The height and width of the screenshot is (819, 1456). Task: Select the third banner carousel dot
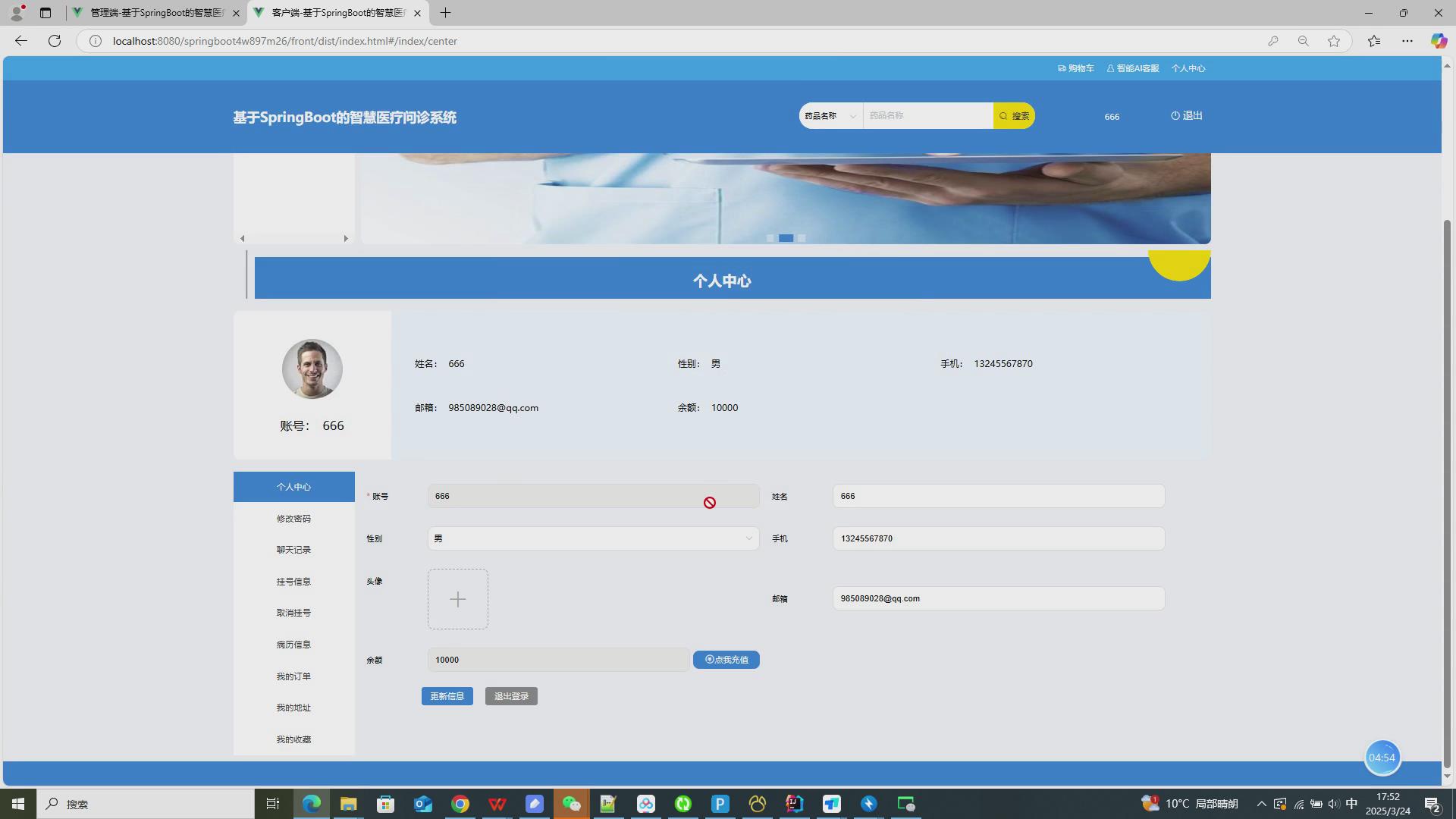[802, 238]
